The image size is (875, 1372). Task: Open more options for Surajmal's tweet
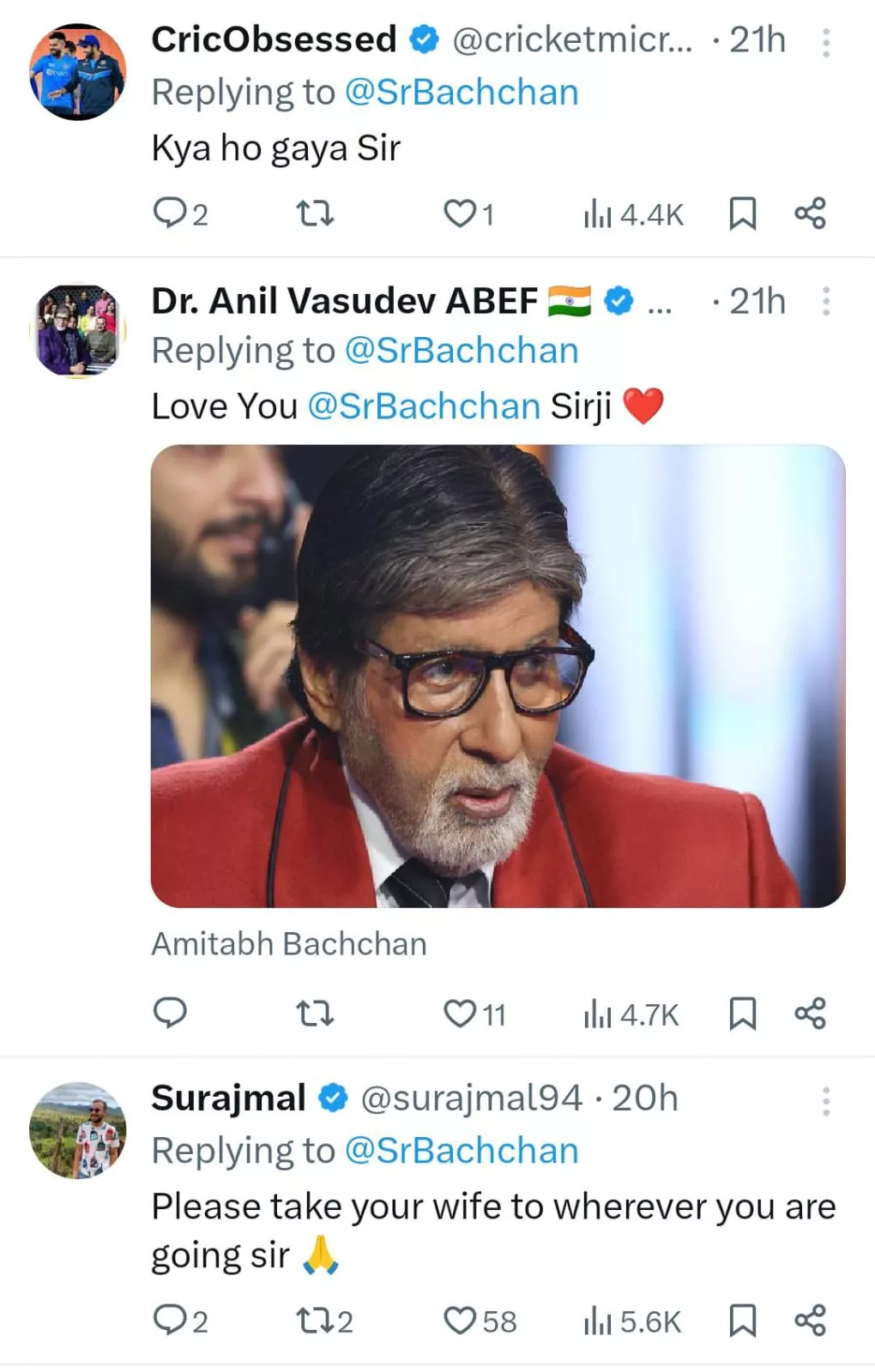coord(826,1101)
